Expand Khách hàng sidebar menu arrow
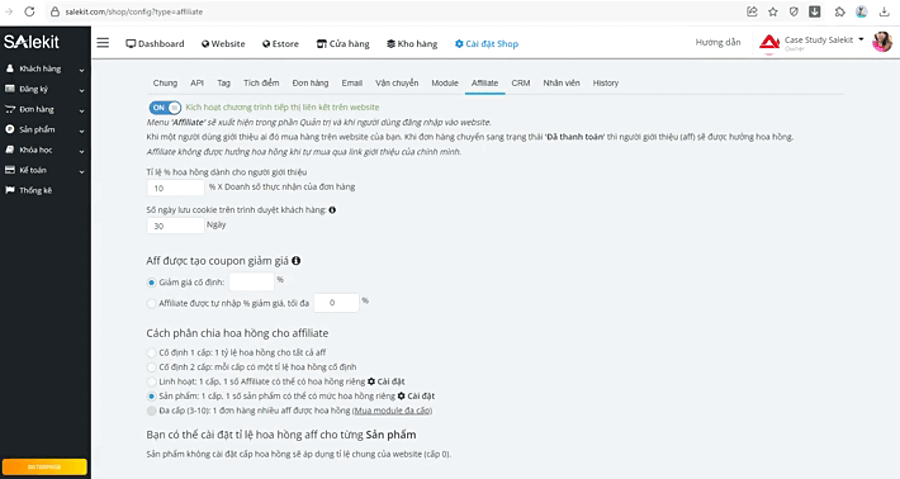900x479 pixels. pyautogui.click(x=82, y=70)
